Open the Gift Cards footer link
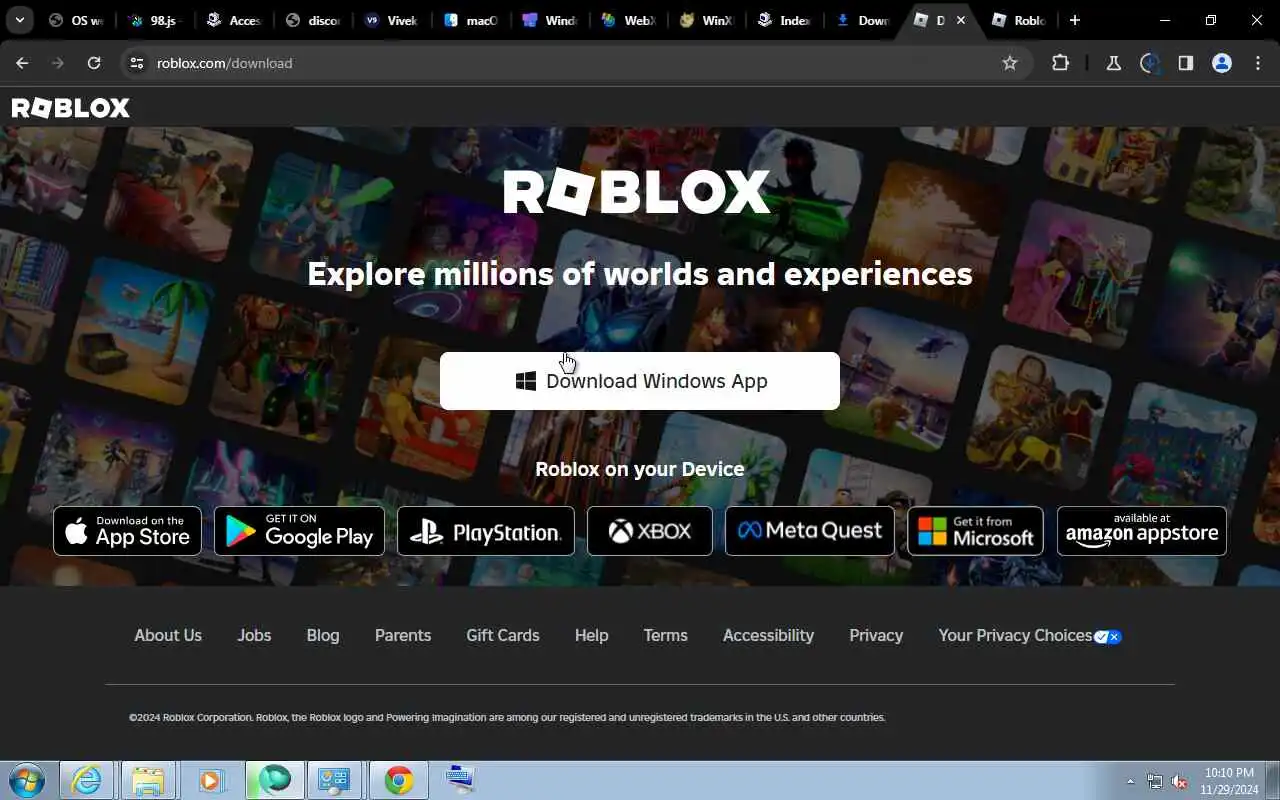This screenshot has height=800, width=1280. (503, 635)
